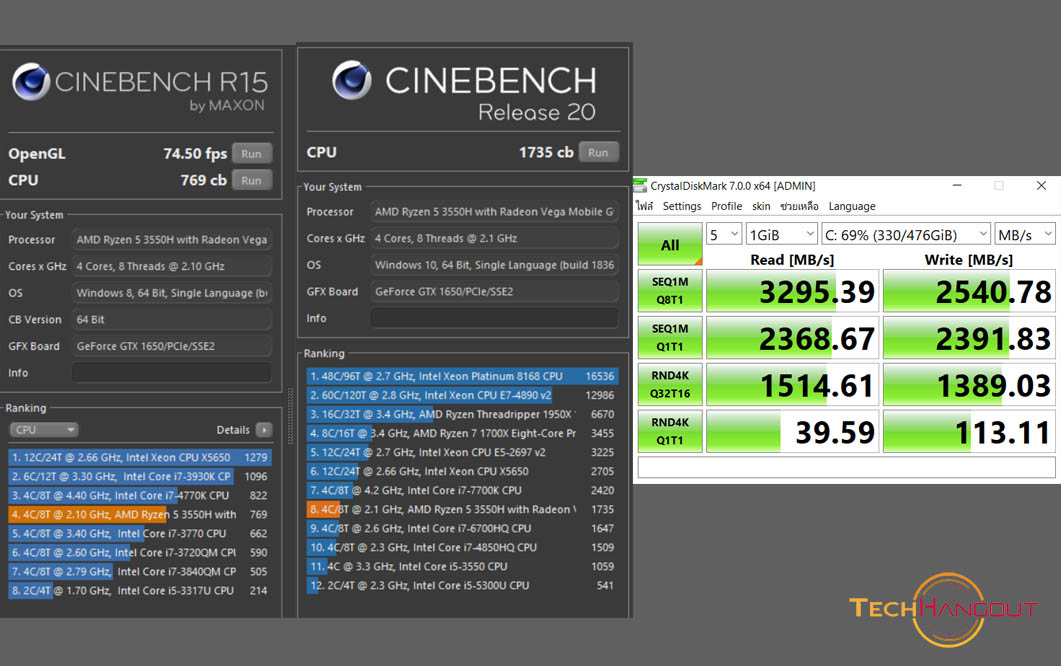Open the drive dropdown showing C: 69%
This screenshot has width=1061, height=666.
coord(906,234)
